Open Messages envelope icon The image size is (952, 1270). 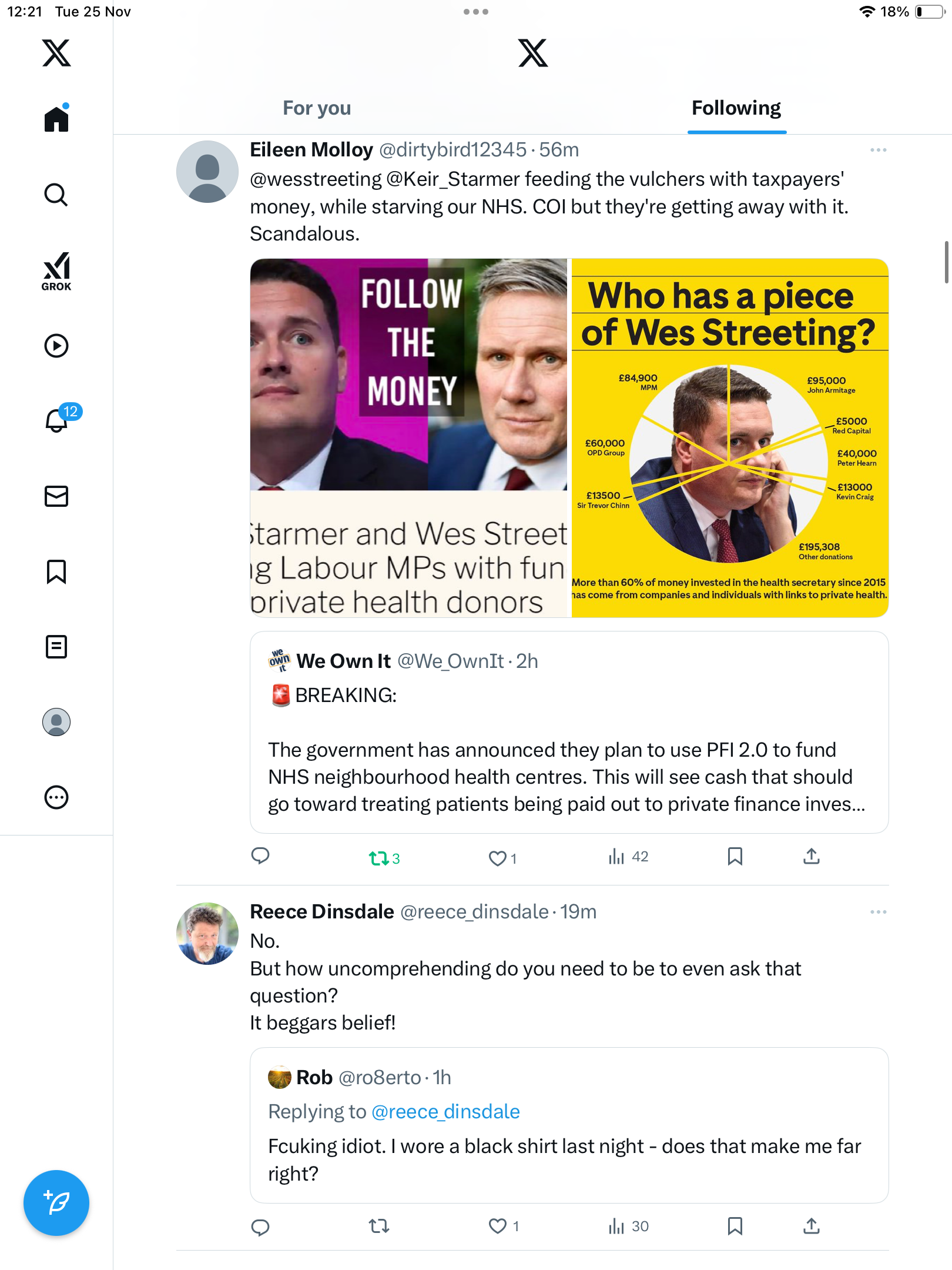coord(56,496)
